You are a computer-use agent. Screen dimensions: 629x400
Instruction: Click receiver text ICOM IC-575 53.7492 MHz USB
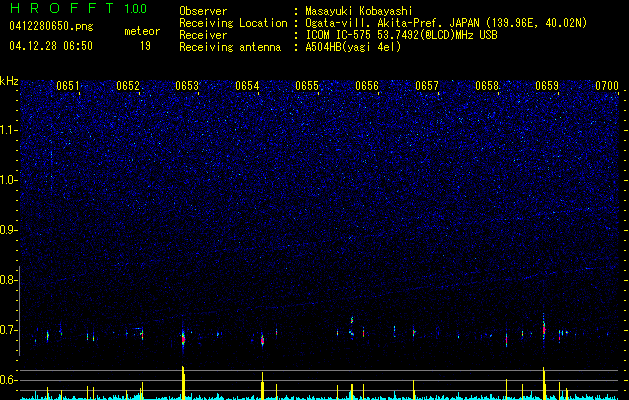pyautogui.click(x=401, y=35)
